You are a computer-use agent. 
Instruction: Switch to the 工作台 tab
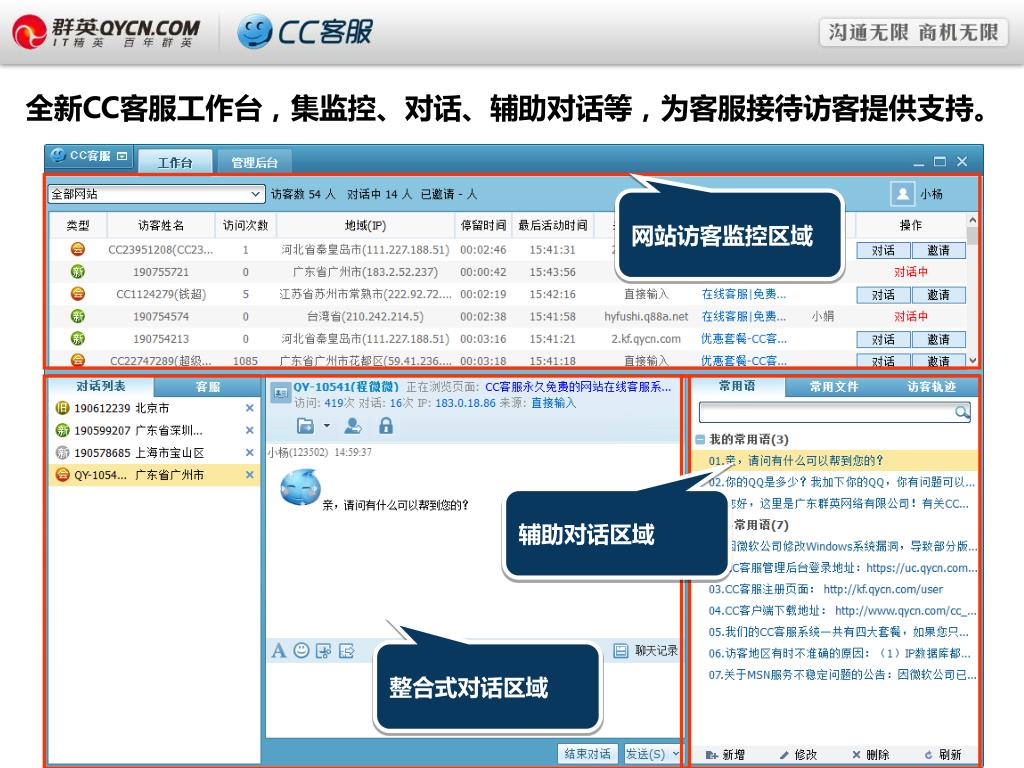click(174, 162)
